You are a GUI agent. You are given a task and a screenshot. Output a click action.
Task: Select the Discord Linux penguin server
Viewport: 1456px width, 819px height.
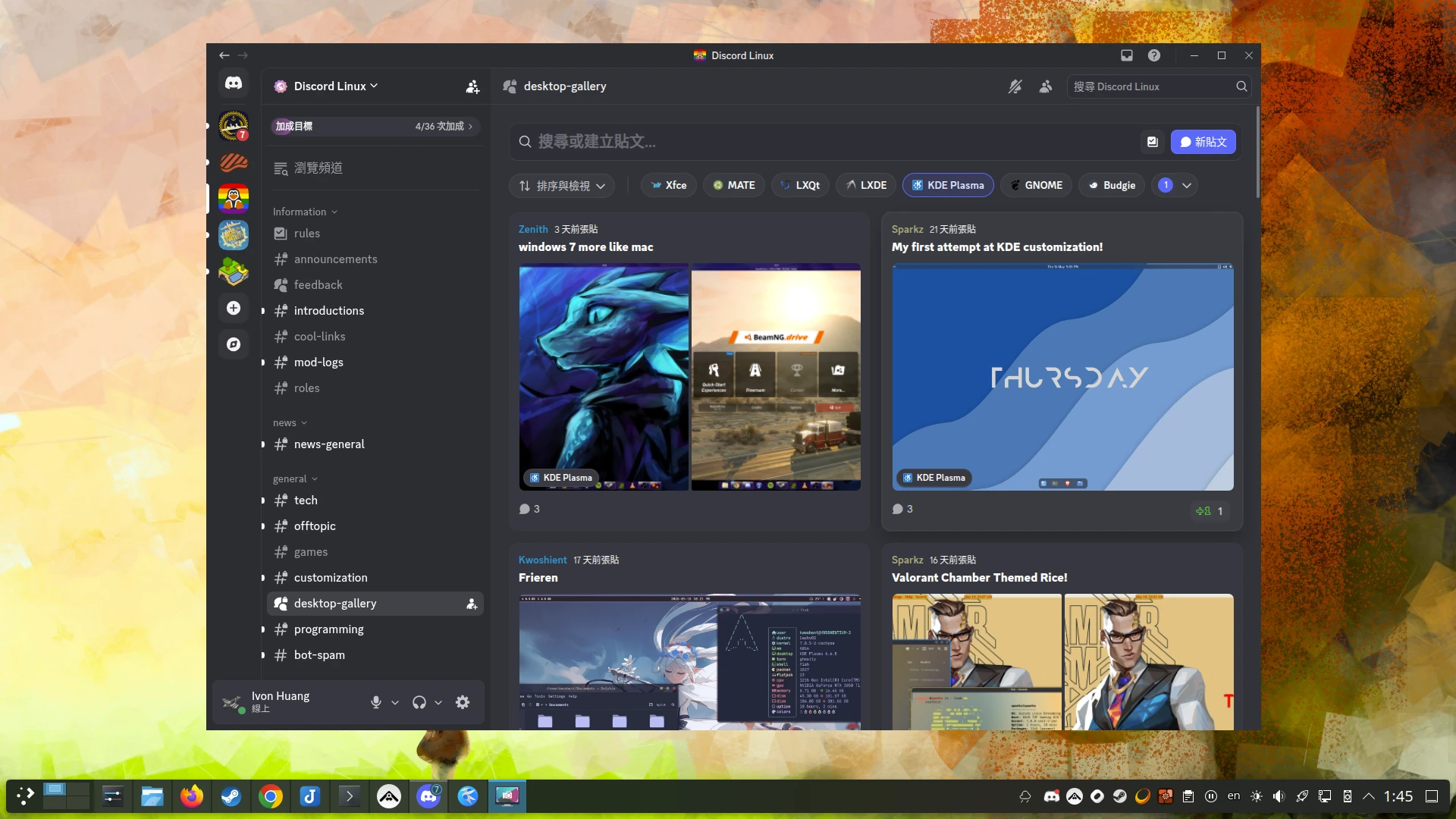[x=234, y=199]
